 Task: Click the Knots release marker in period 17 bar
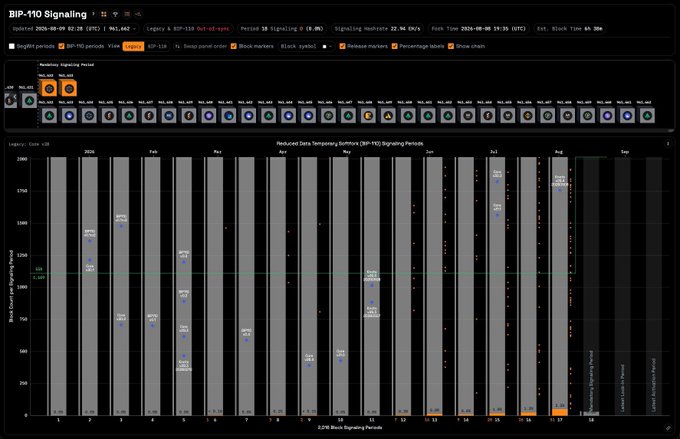pos(560,190)
